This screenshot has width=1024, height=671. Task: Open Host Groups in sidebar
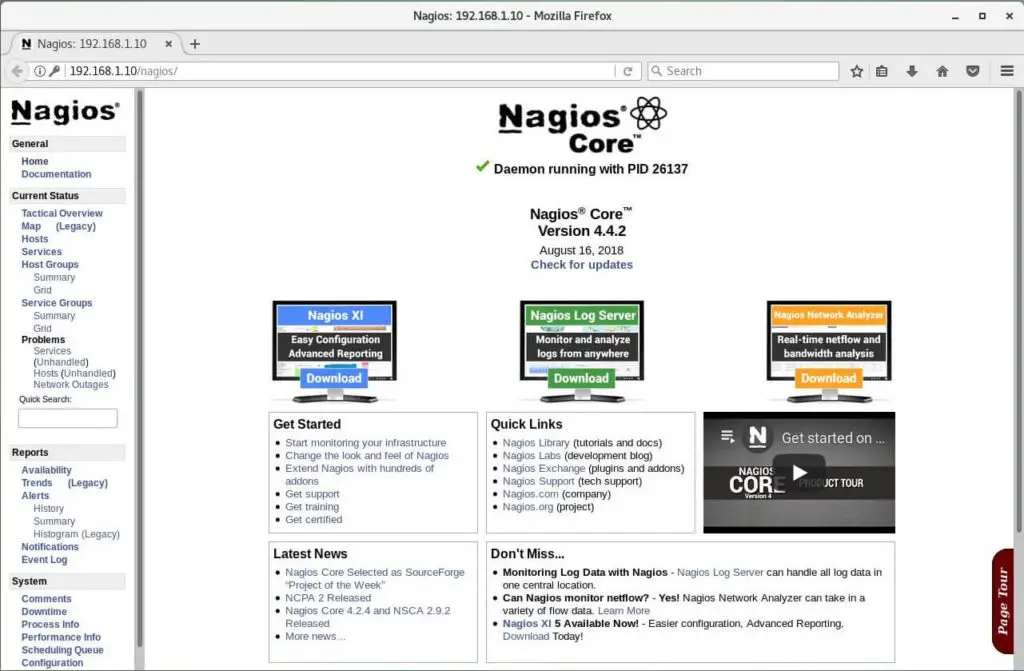[x=50, y=265]
